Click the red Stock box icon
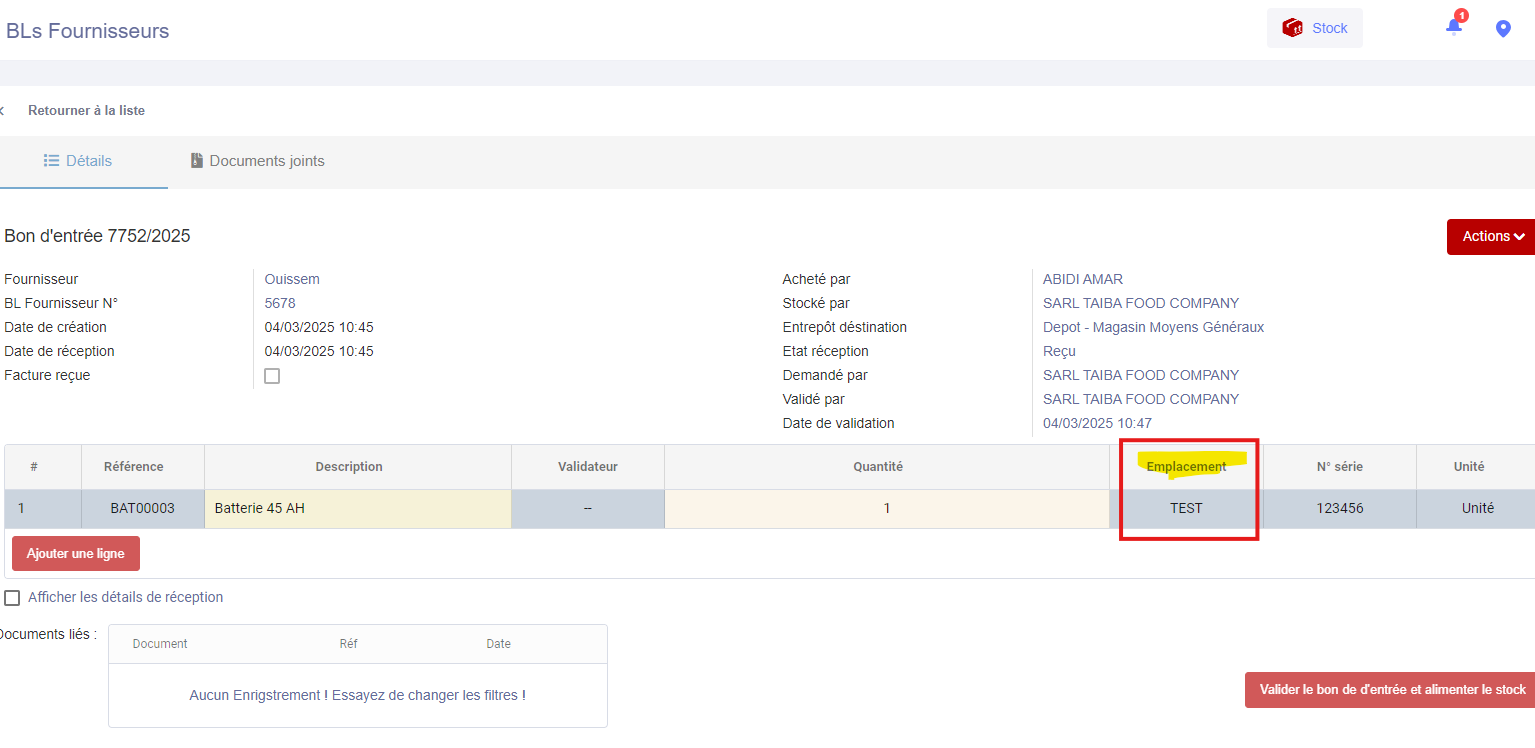This screenshot has width=1535, height=748. point(1292,28)
